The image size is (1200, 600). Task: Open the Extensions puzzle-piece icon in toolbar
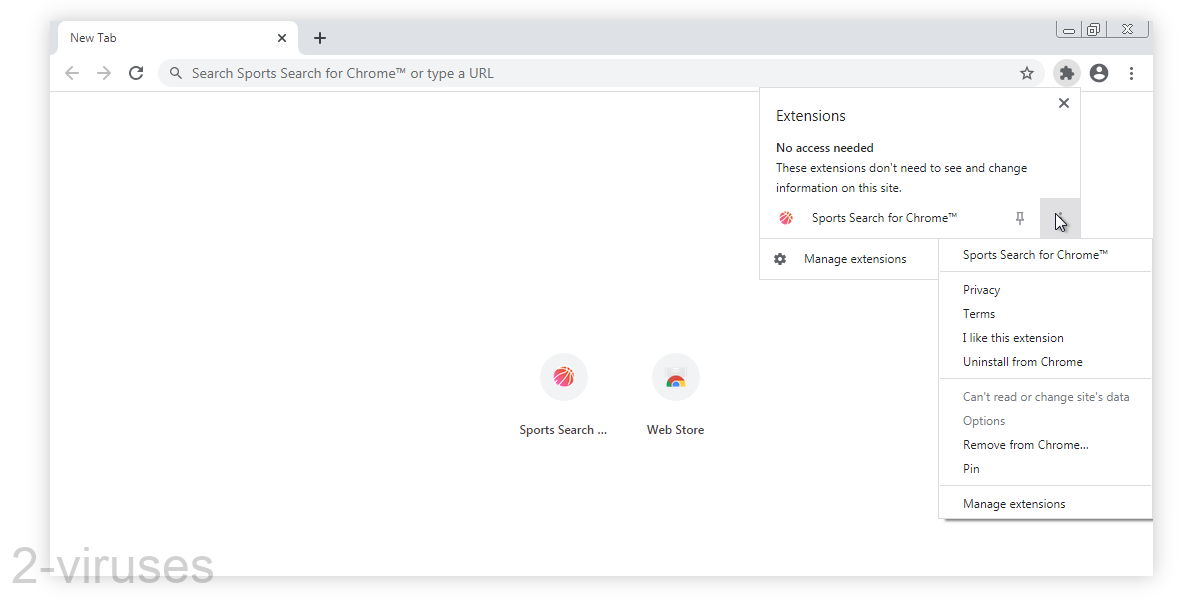[x=1067, y=72]
